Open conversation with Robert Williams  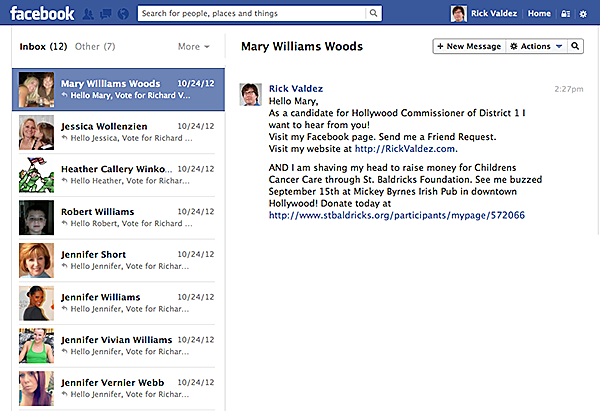[118, 218]
